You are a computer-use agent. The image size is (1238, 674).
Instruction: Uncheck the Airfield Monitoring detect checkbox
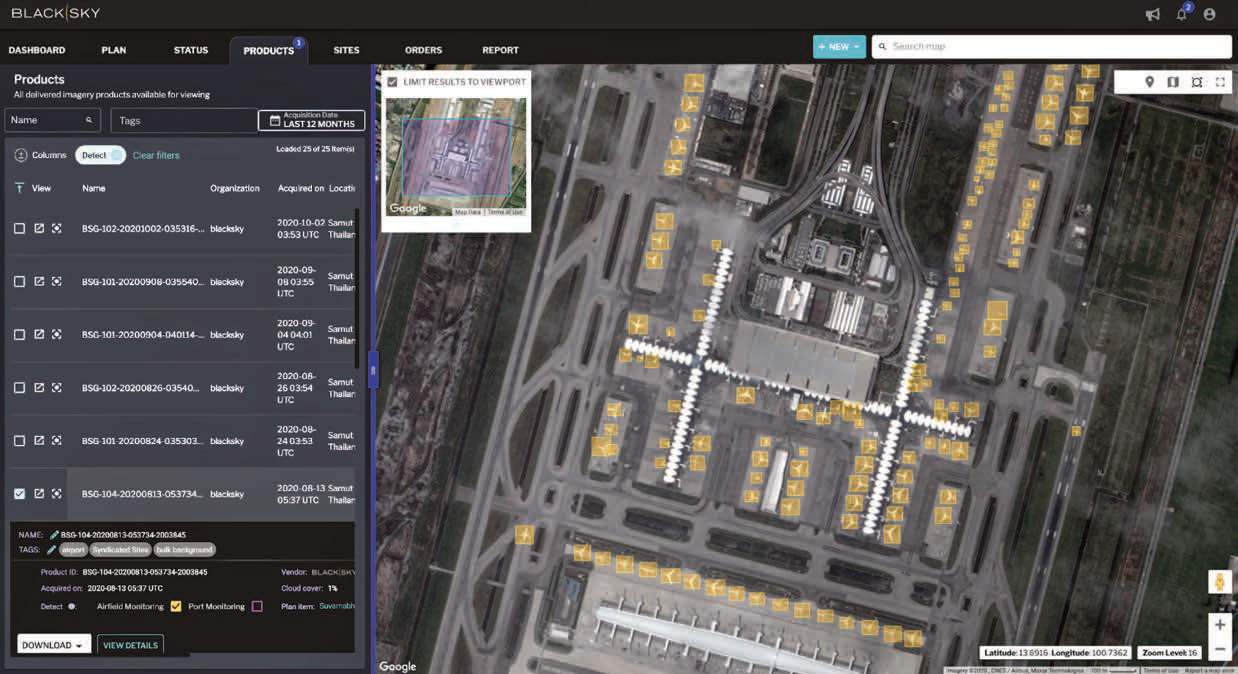(176, 606)
